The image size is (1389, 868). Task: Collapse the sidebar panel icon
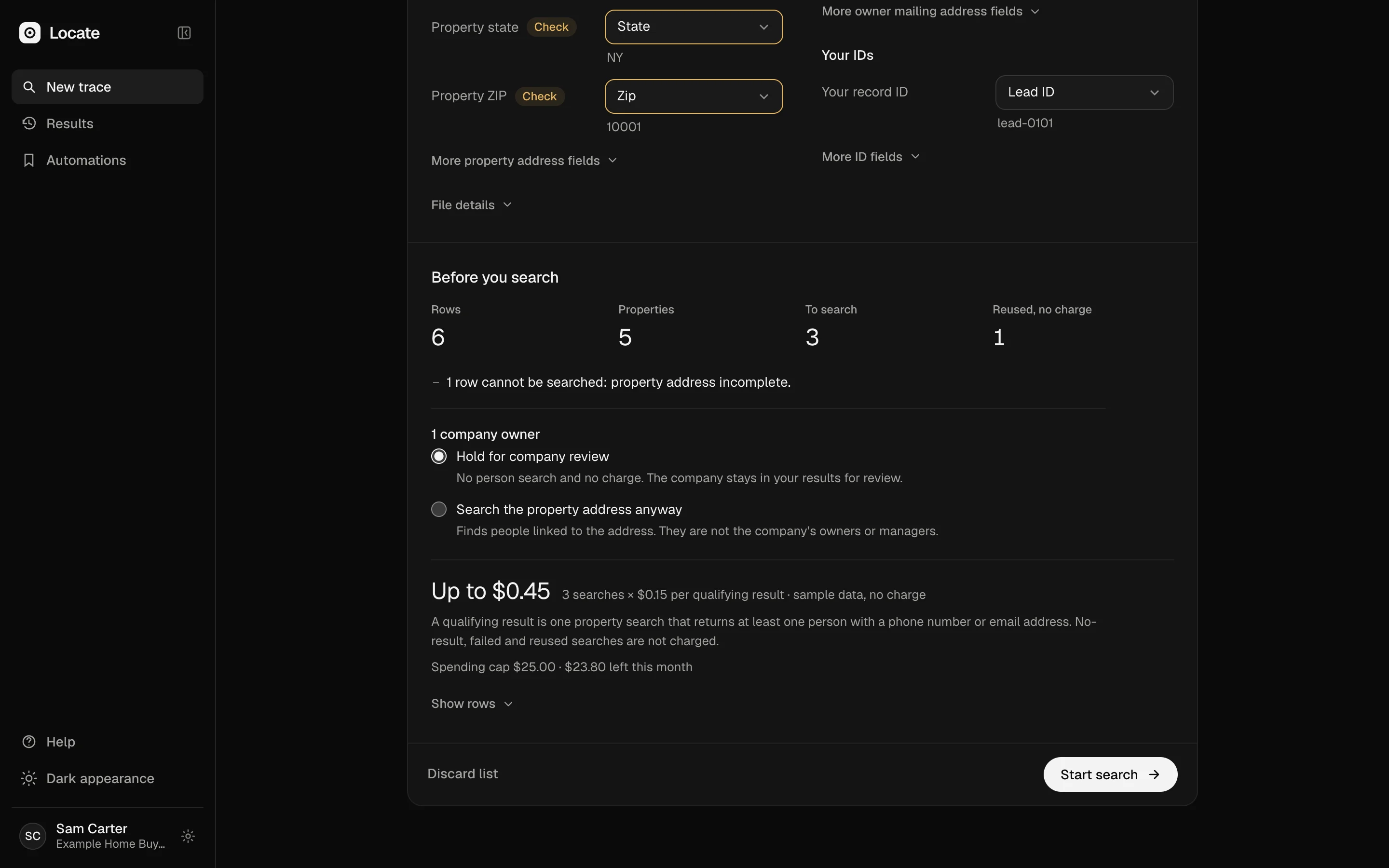coord(184,33)
